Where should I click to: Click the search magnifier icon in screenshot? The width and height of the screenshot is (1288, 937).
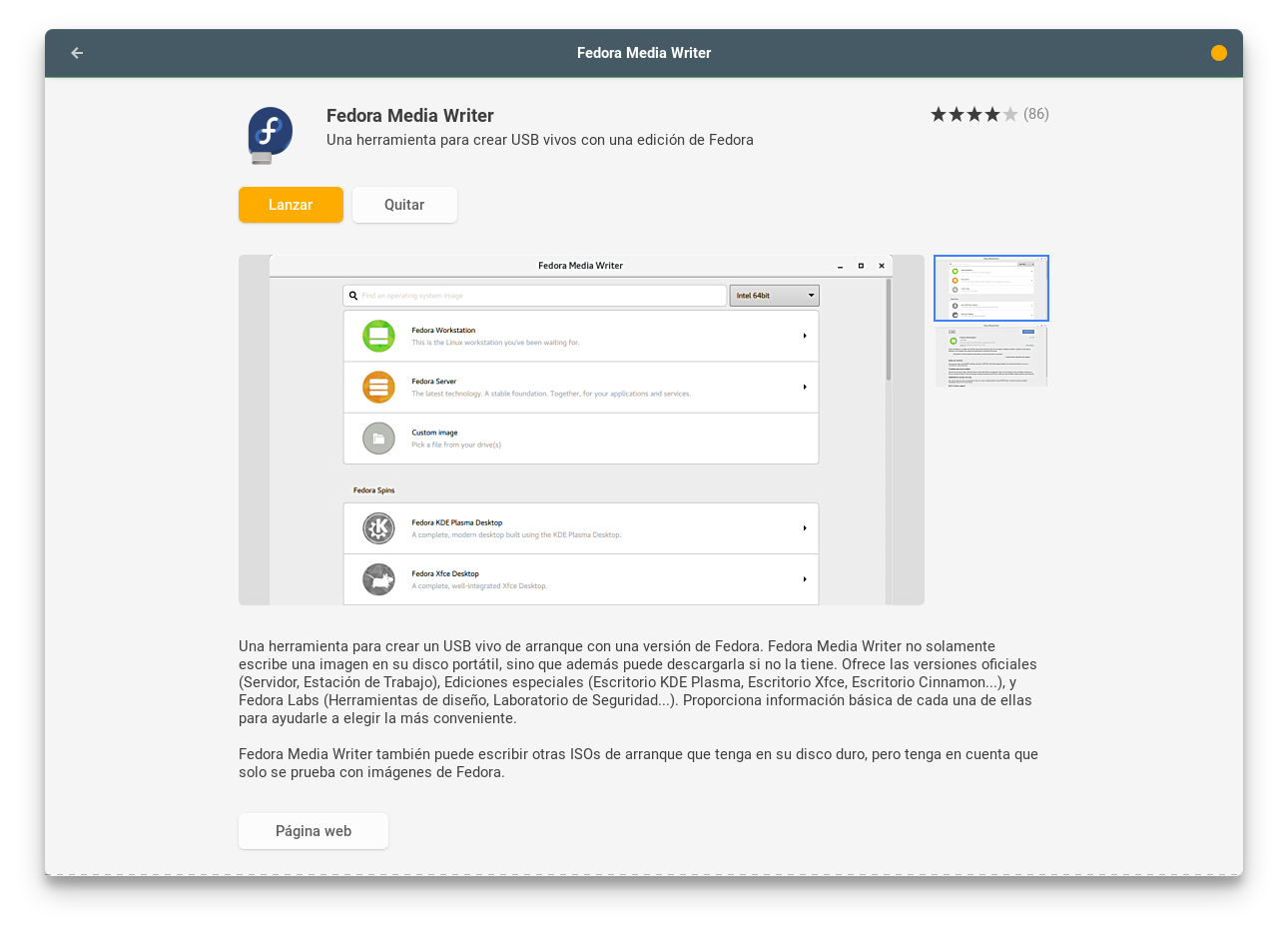[353, 296]
